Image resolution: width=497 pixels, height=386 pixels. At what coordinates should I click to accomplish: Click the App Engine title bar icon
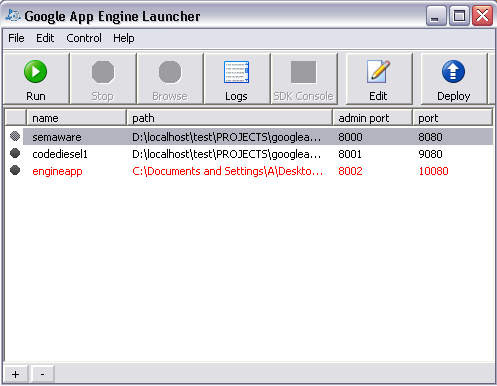click(13, 15)
